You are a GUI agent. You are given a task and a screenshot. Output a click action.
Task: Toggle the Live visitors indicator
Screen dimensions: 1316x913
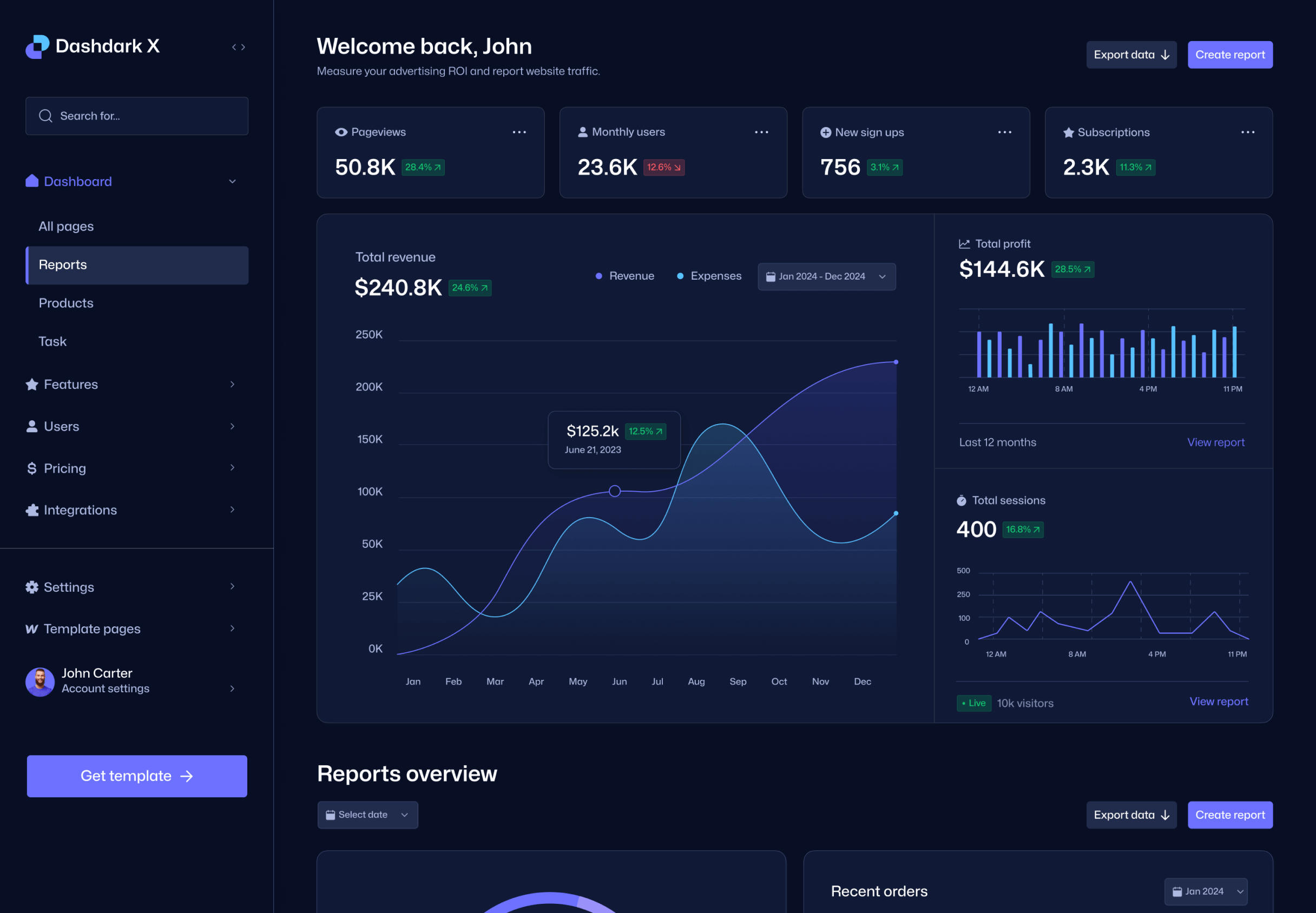(974, 703)
